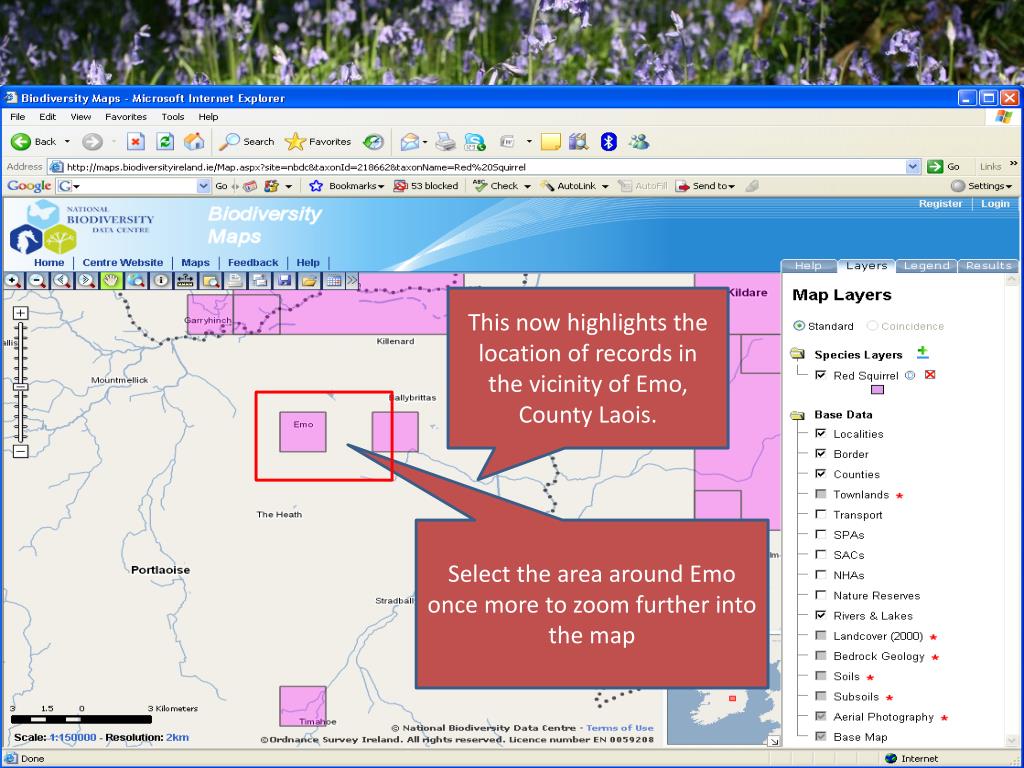Viewport: 1024px width, 768px height.
Task: Expand the map toolbar overflow chevron
Action: point(353,280)
